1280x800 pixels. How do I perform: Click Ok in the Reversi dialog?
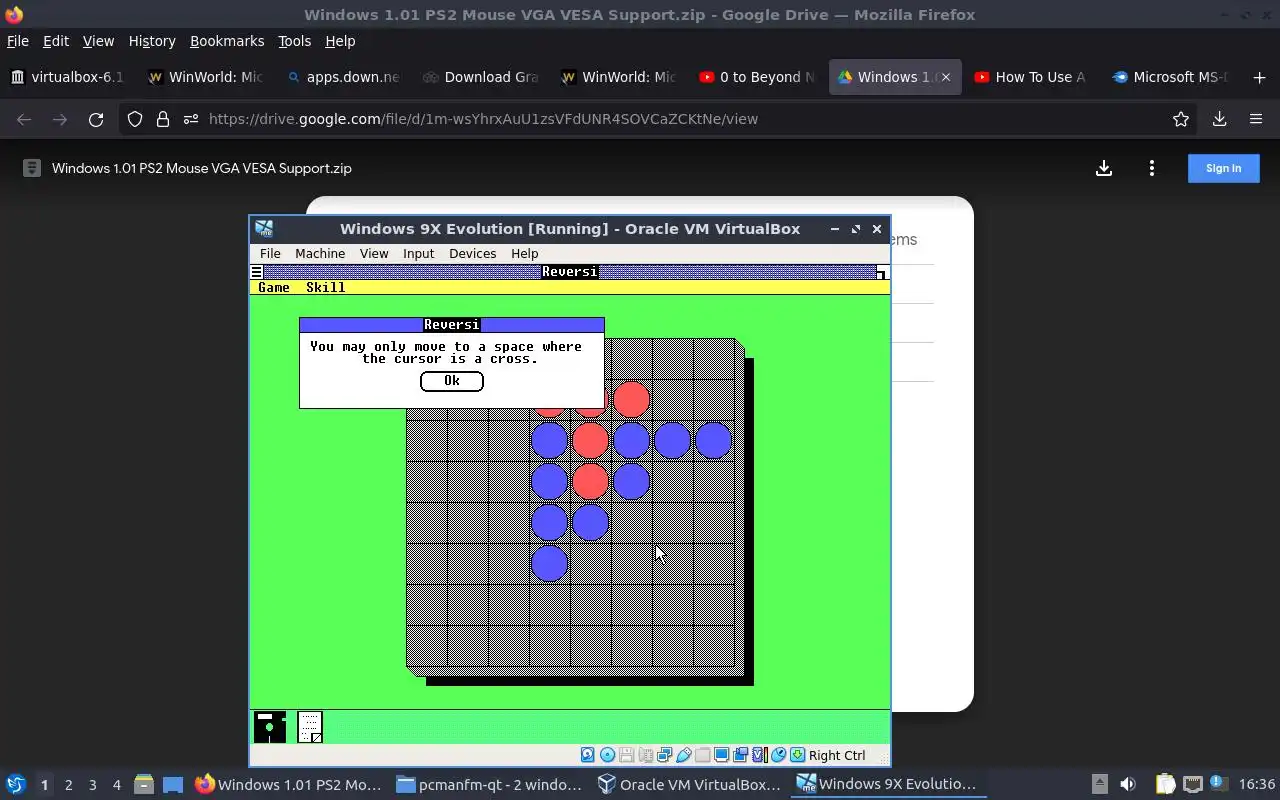452,381
